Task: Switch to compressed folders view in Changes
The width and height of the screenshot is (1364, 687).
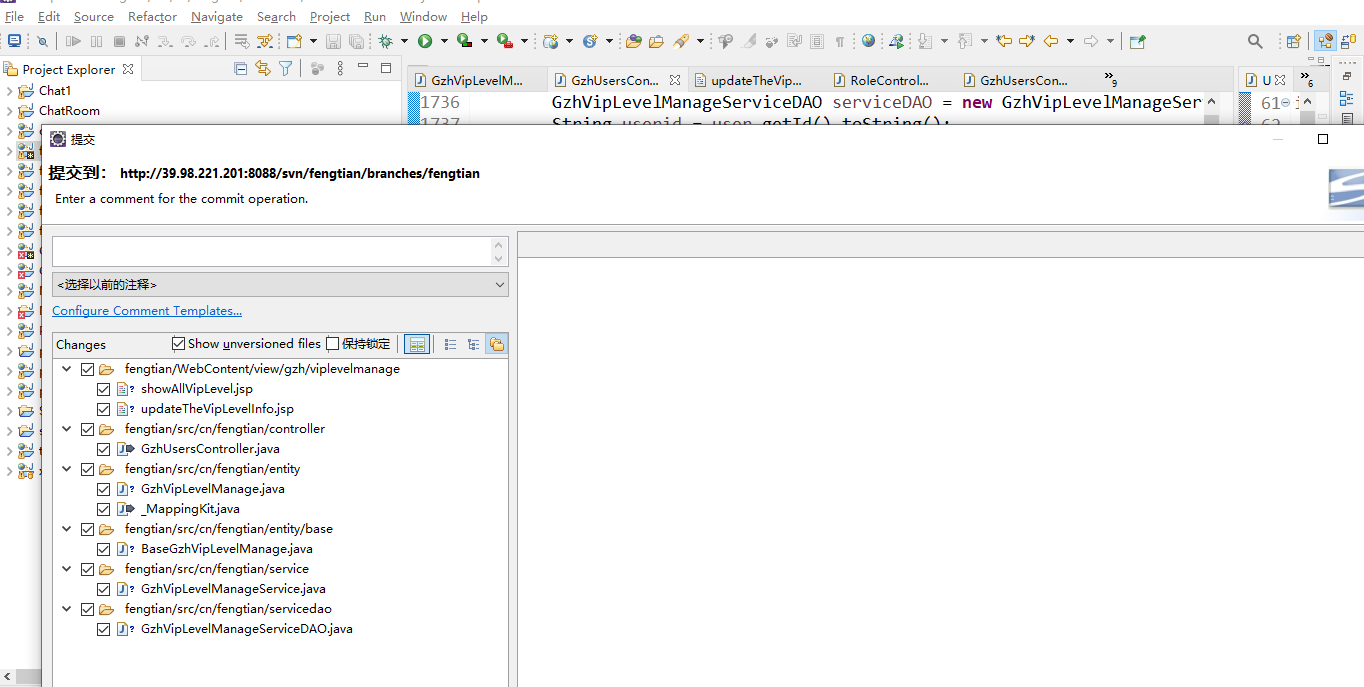Action: click(496, 344)
